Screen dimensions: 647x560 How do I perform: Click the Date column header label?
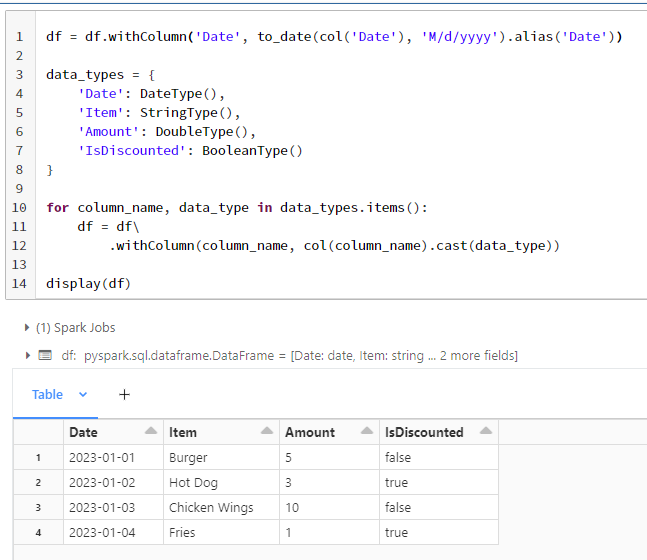(83, 432)
